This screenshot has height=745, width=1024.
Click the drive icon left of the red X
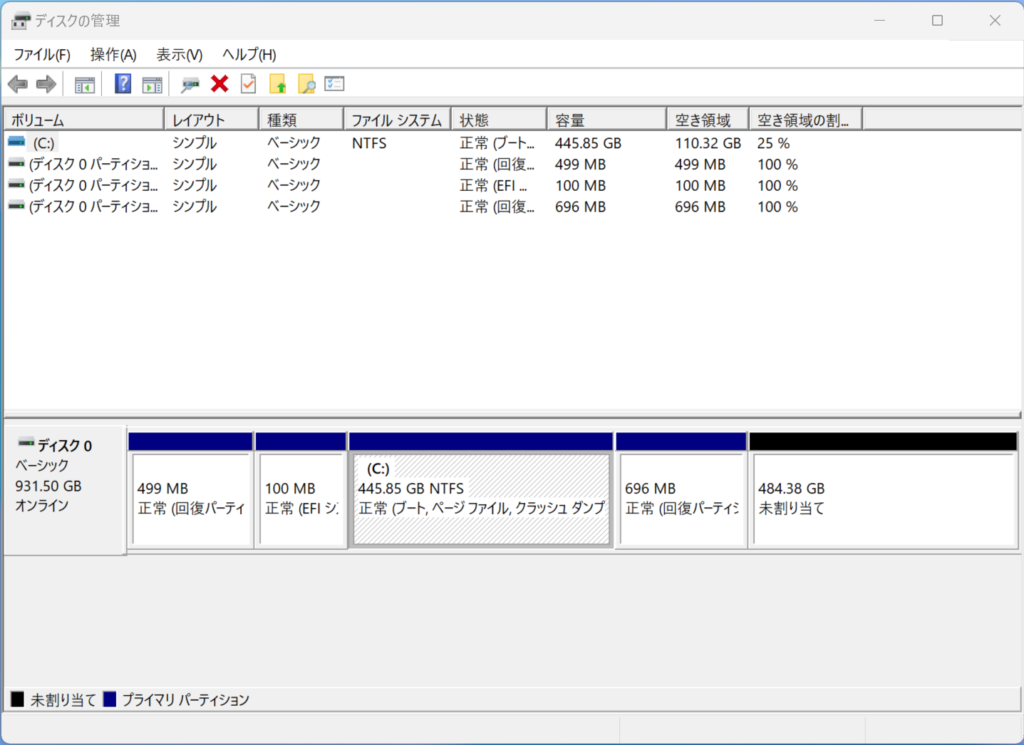tap(190, 84)
